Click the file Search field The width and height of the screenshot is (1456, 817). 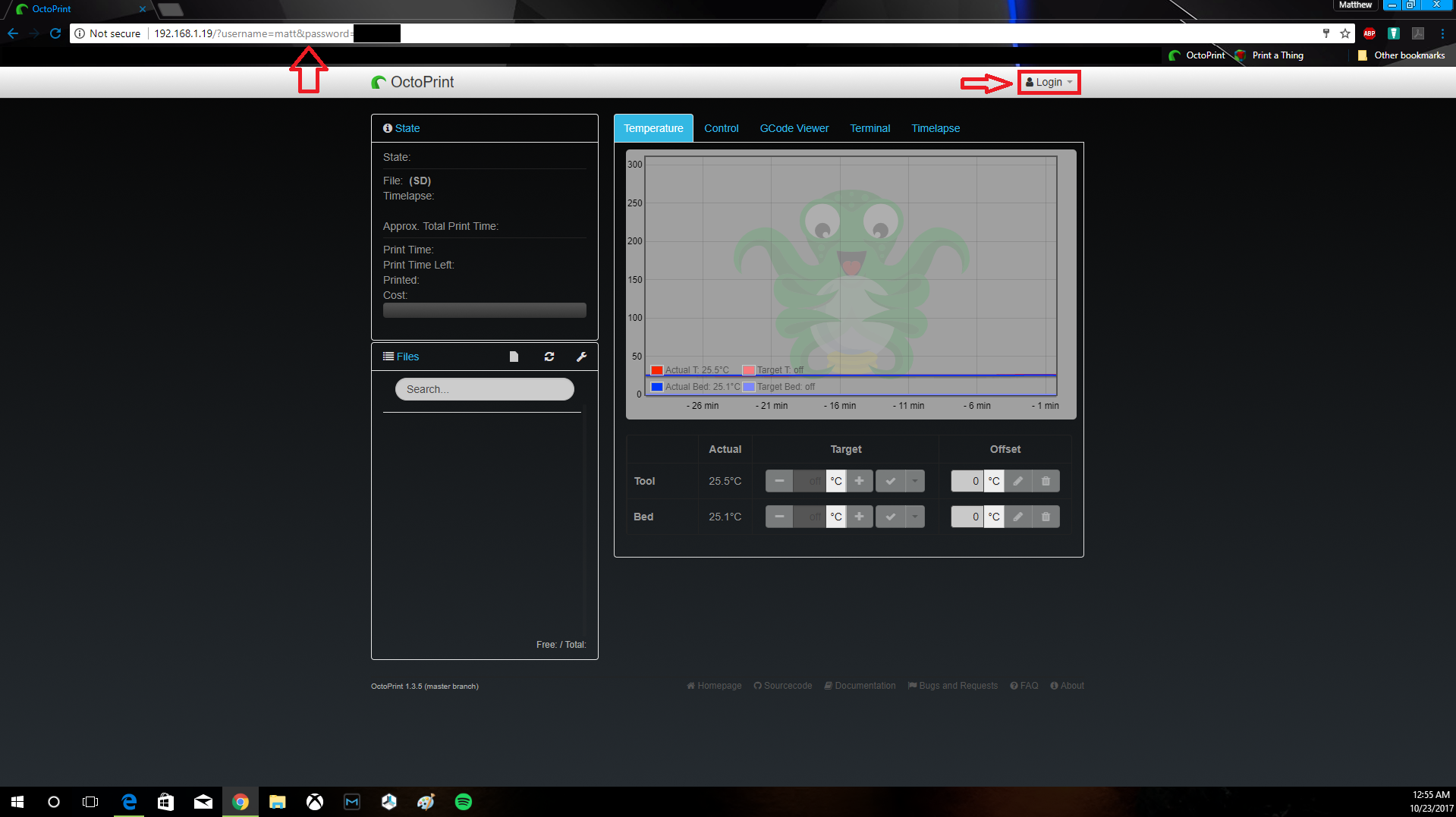pyautogui.click(x=484, y=389)
